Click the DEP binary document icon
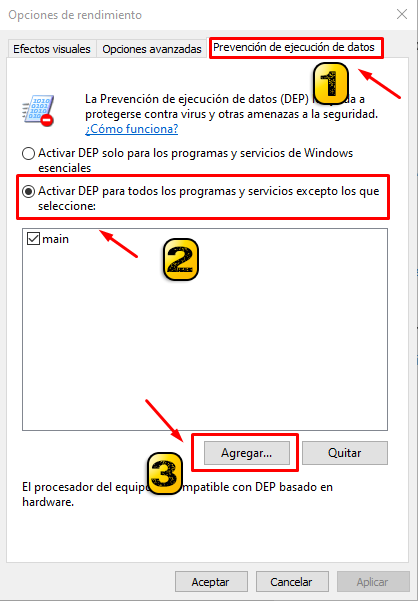Viewport: 418px width, 601px height. 38,110
